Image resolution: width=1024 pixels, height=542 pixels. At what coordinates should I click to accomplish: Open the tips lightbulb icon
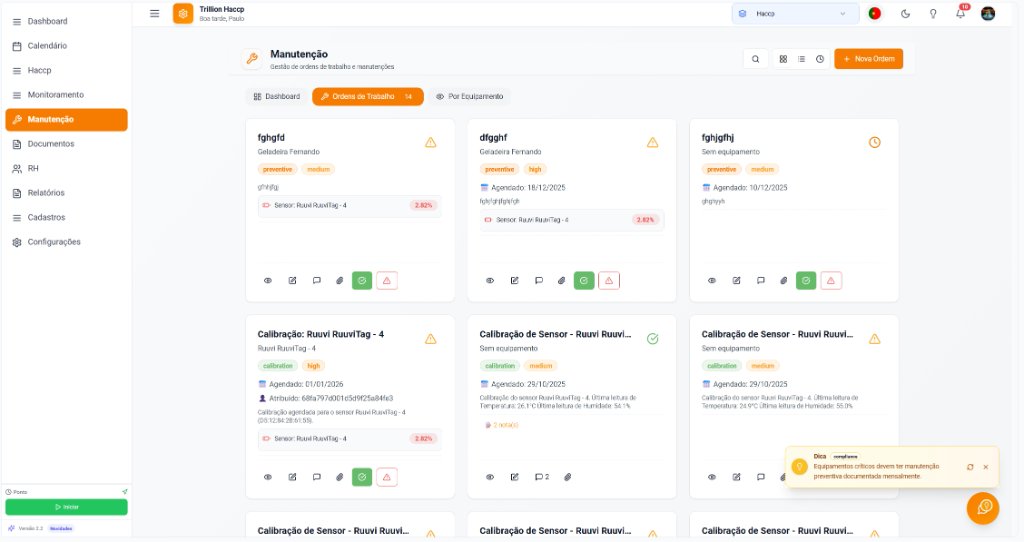coord(933,14)
